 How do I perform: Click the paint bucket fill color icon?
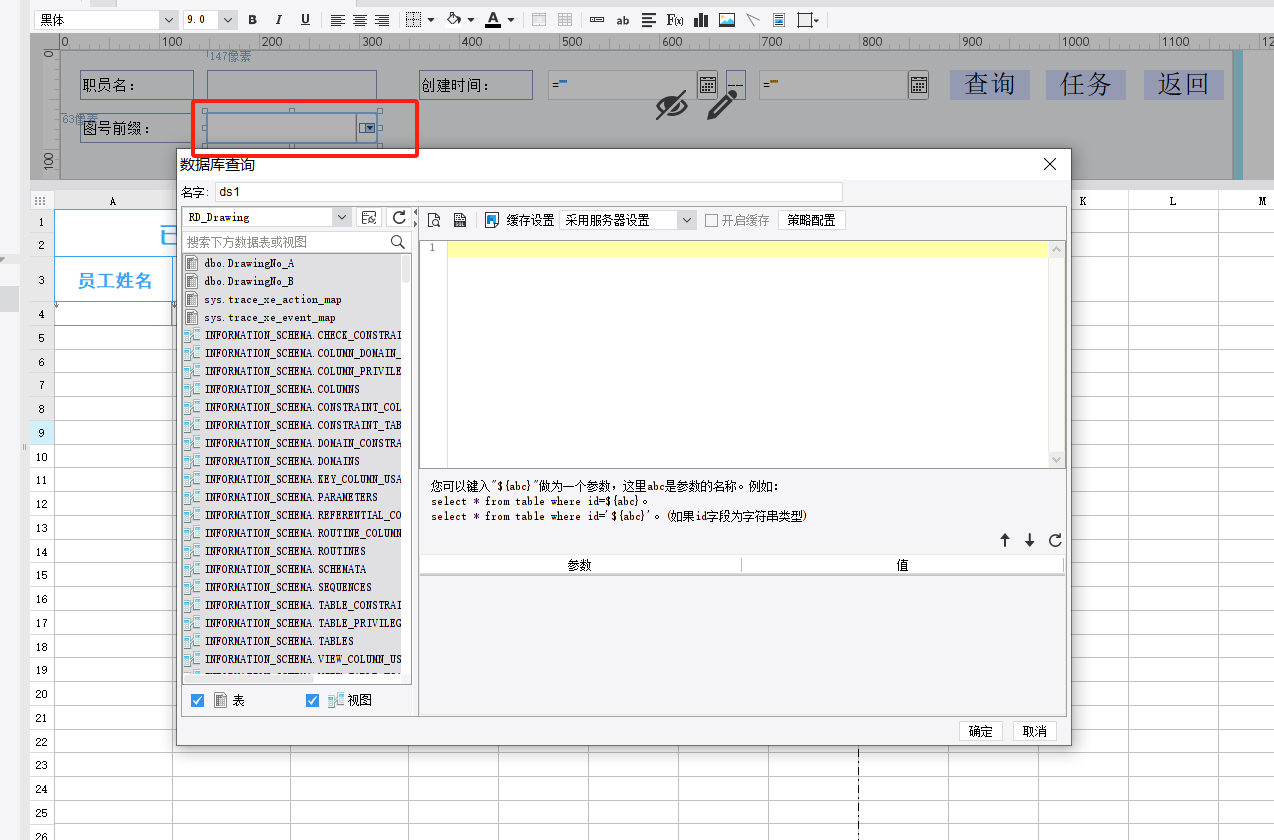point(454,20)
